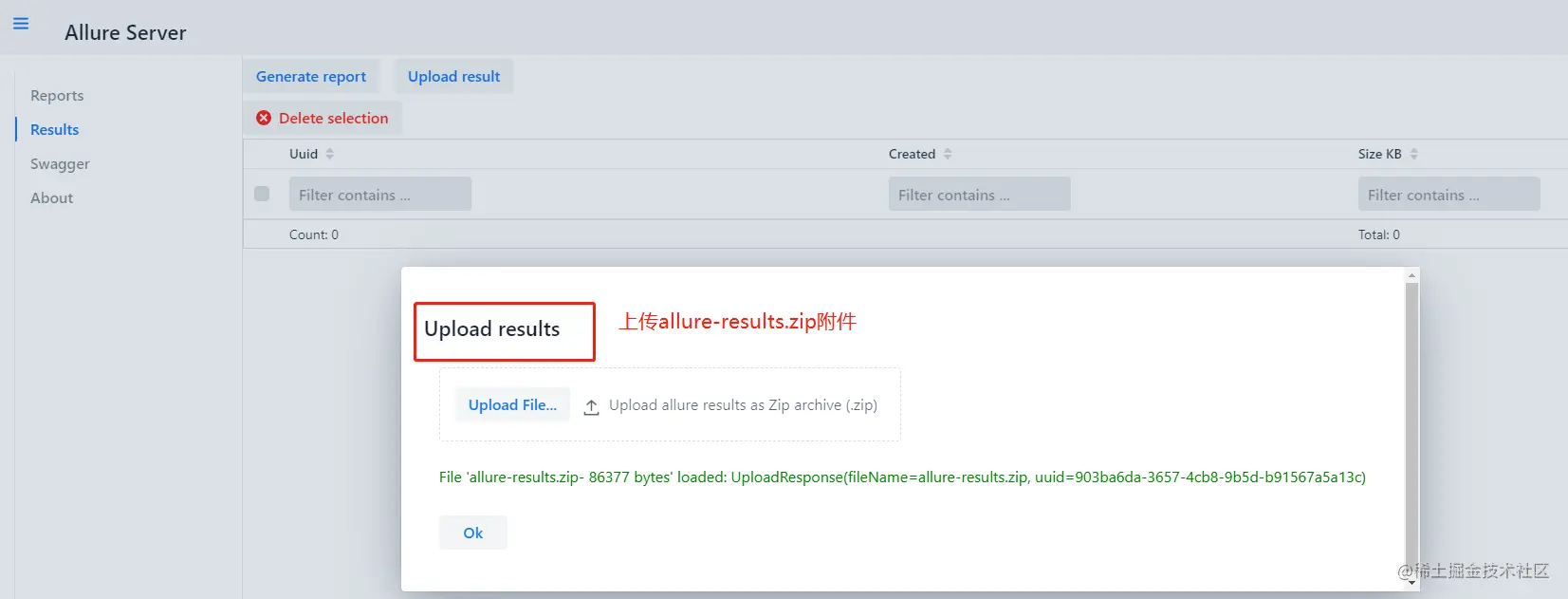Click the Delete selection button
Image resolution: width=1568 pixels, height=599 pixels.
pyautogui.click(x=323, y=118)
